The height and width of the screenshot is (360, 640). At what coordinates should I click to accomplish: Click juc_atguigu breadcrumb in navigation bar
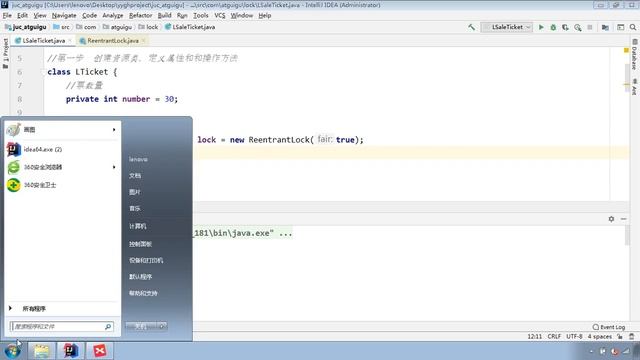tap(26, 27)
